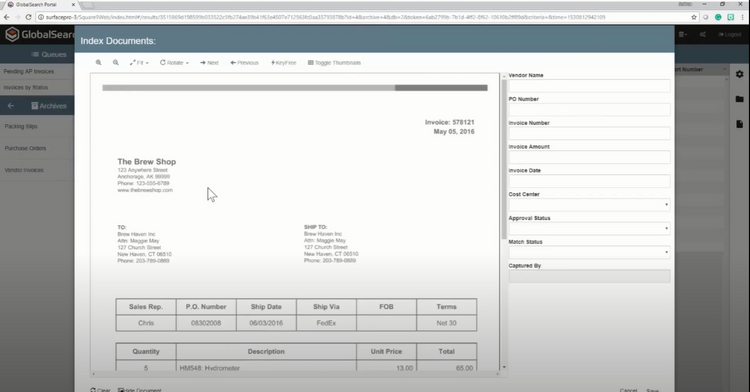Click the back arrow beside Archives
The image size is (750, 392).
point(11,106)
